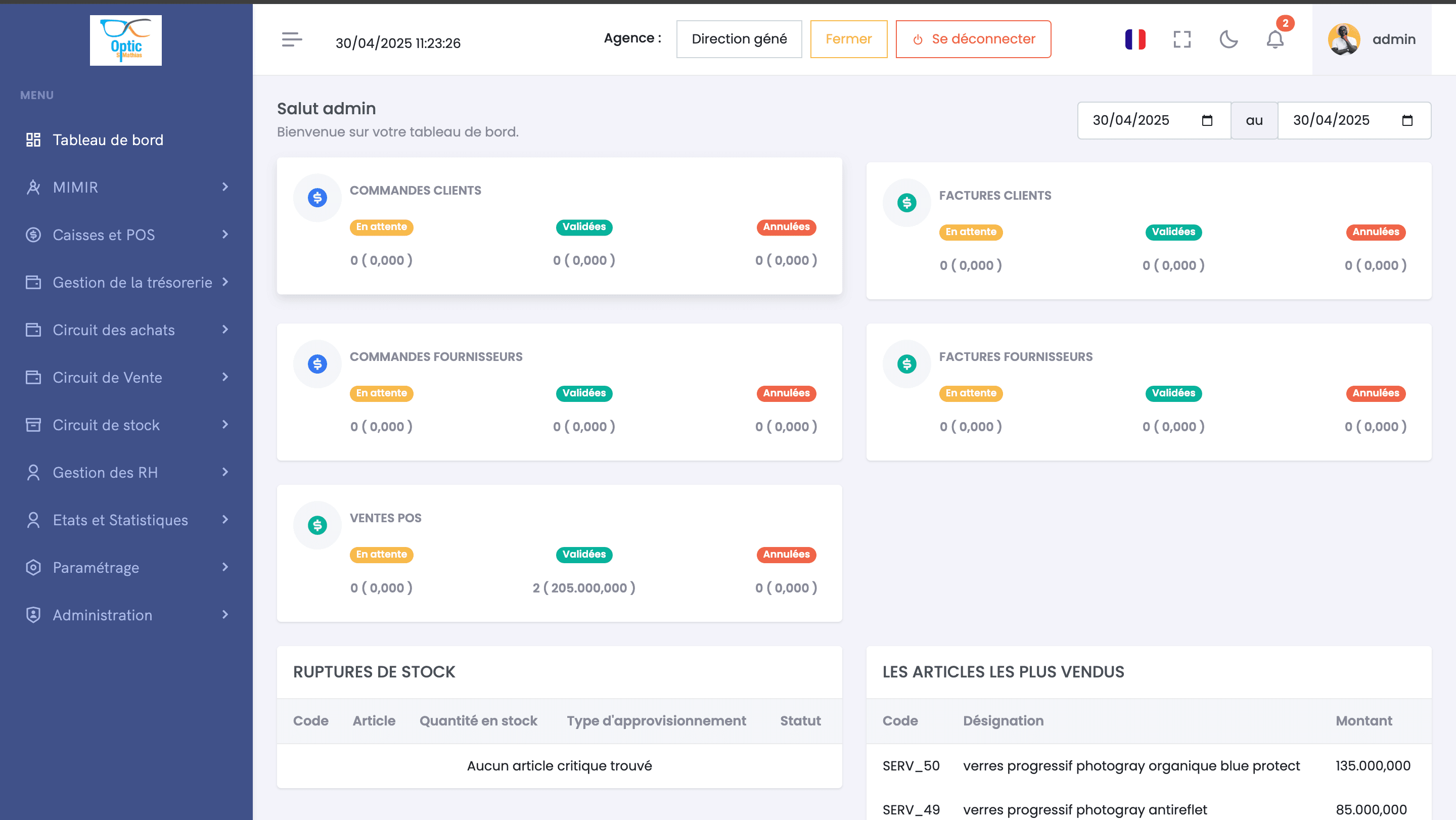This screenshot has height=820, width=1456.
Task: Click the SERV_50 code cell
Action: click(911, 766)
